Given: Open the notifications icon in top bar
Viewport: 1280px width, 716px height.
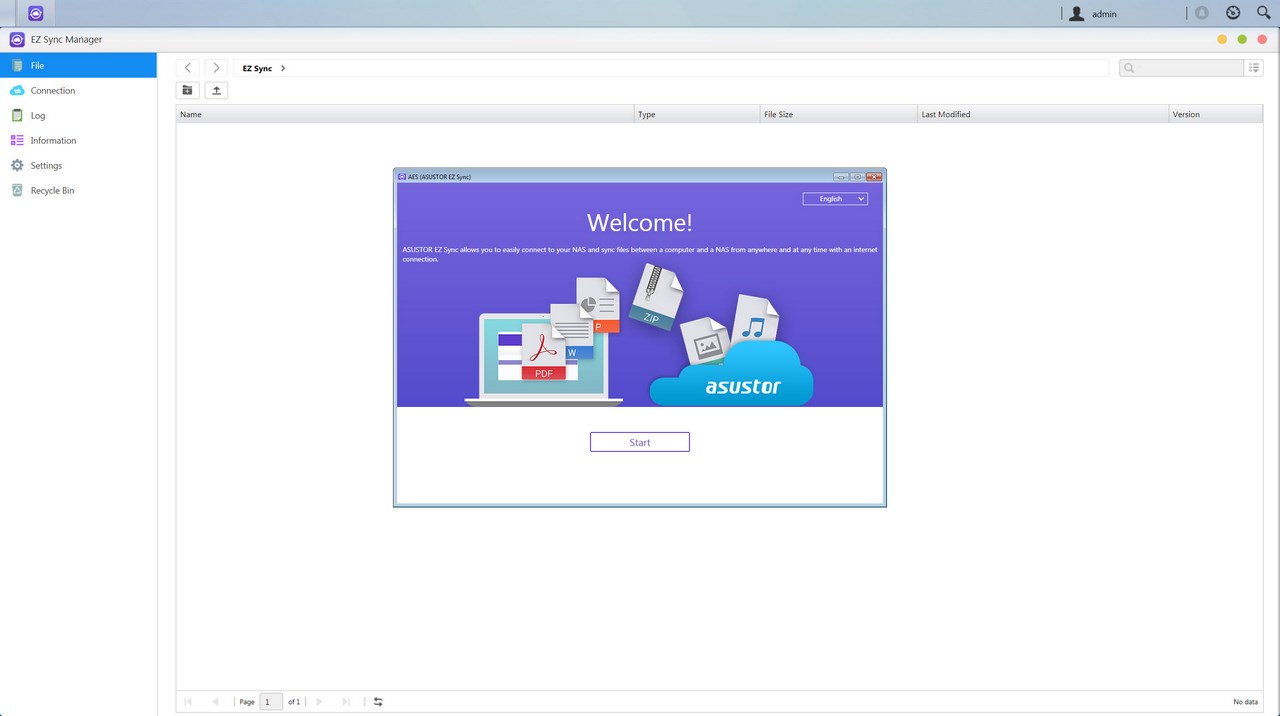Looking at the screenshot, I should click(1202, 14).
